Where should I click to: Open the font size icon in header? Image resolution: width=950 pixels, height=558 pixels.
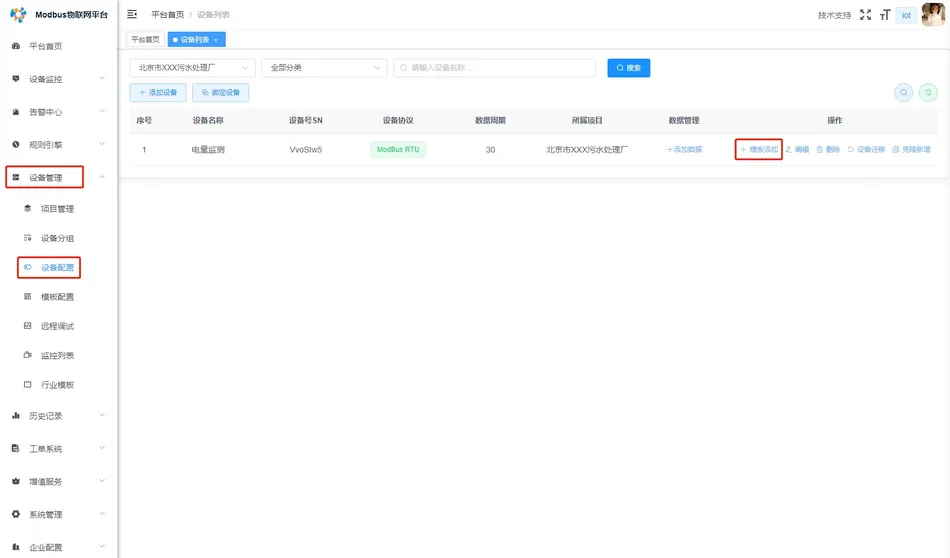[885, 15]
